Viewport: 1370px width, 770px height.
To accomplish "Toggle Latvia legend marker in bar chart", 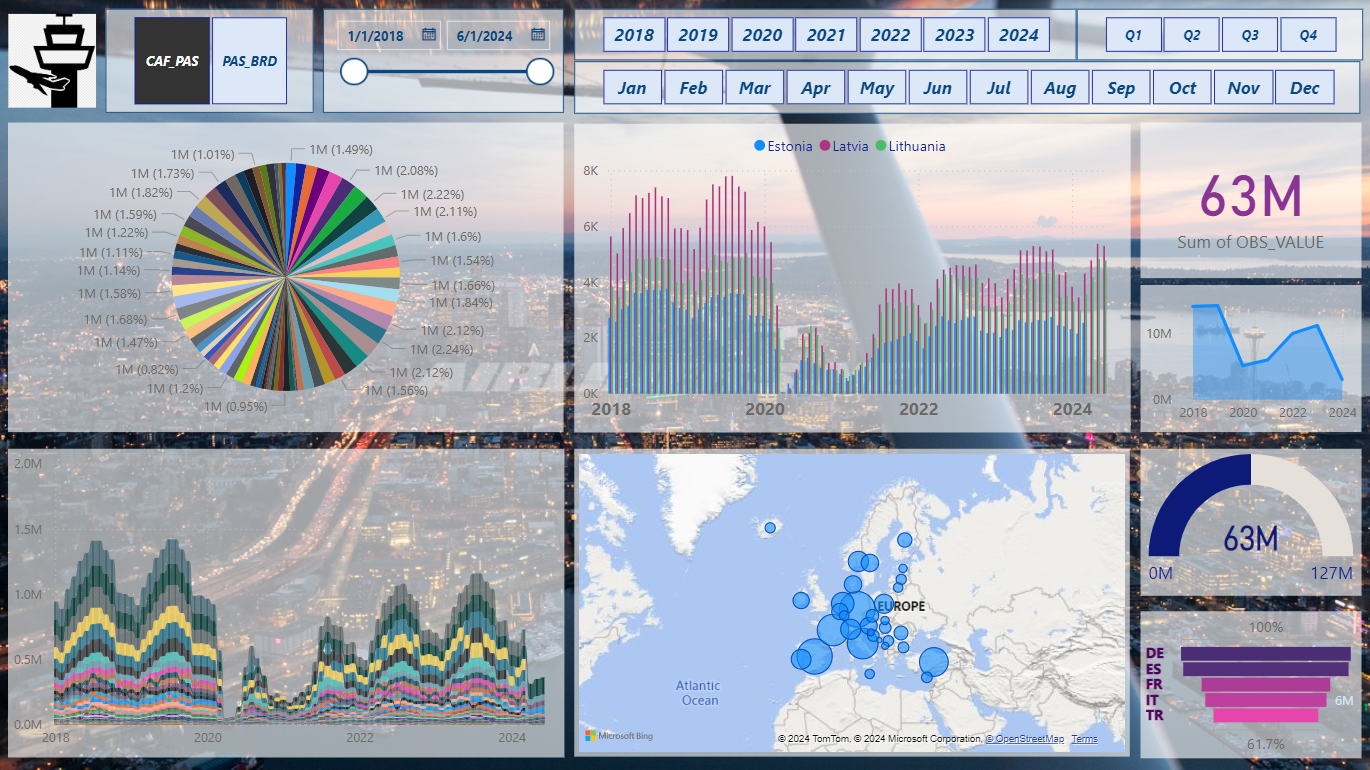I will click(826, 146).
